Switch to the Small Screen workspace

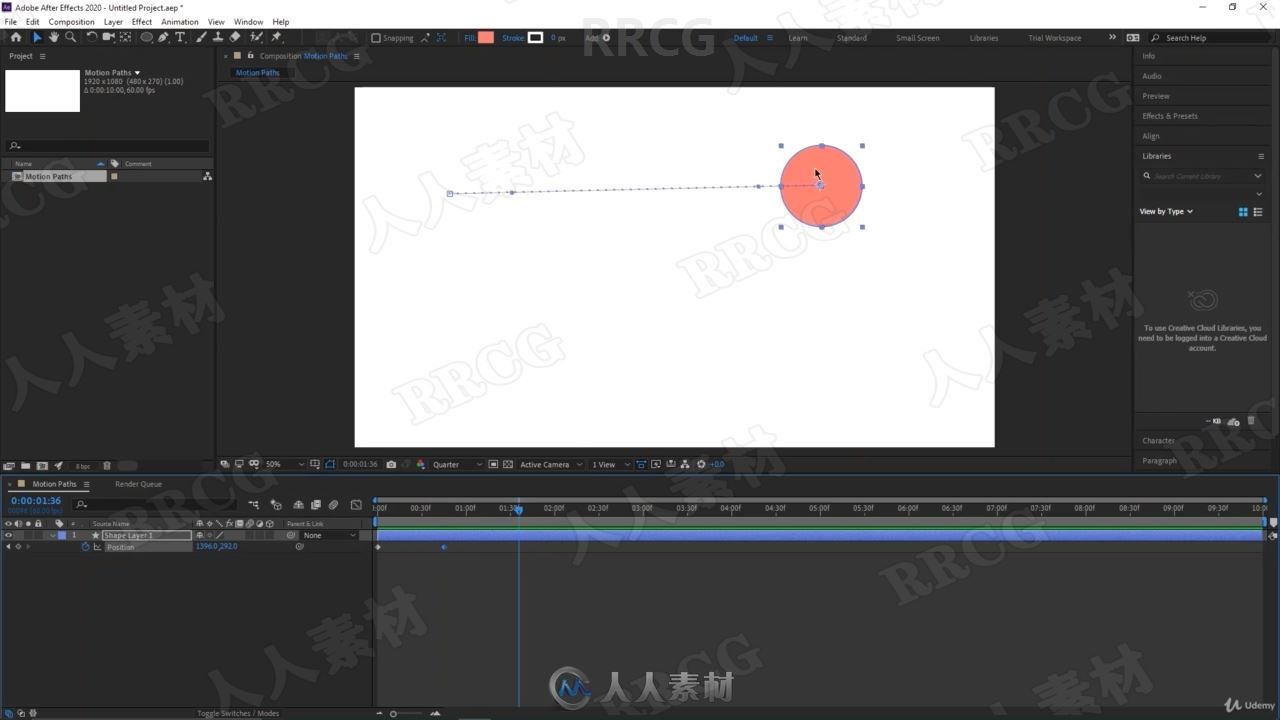coord(918,38)
